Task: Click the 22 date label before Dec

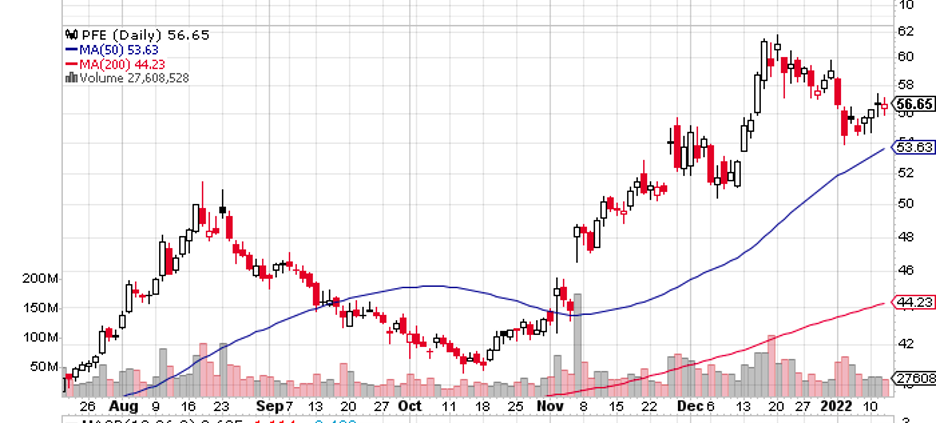Action: coord(651,407)
